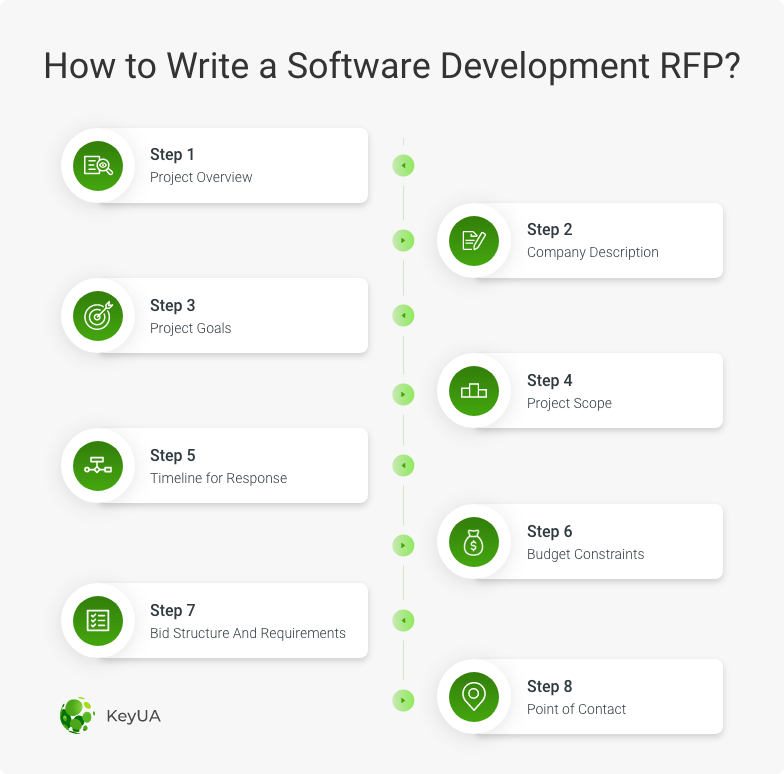Viewport: 784px width, 774px height.
Task: Click the timeline arrow marker beside Step 1
Action: coord(403,166)
